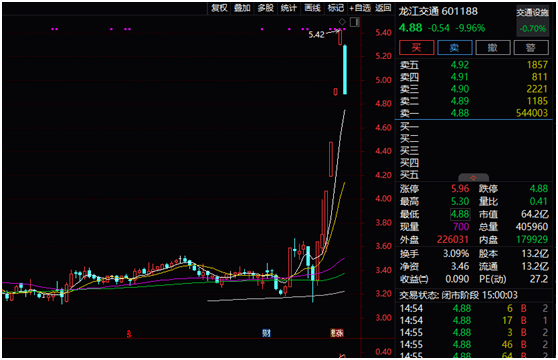This screenshot has width=558, height=360.
Task: Expand the order book with the up chevron
Action: (473, 178)
